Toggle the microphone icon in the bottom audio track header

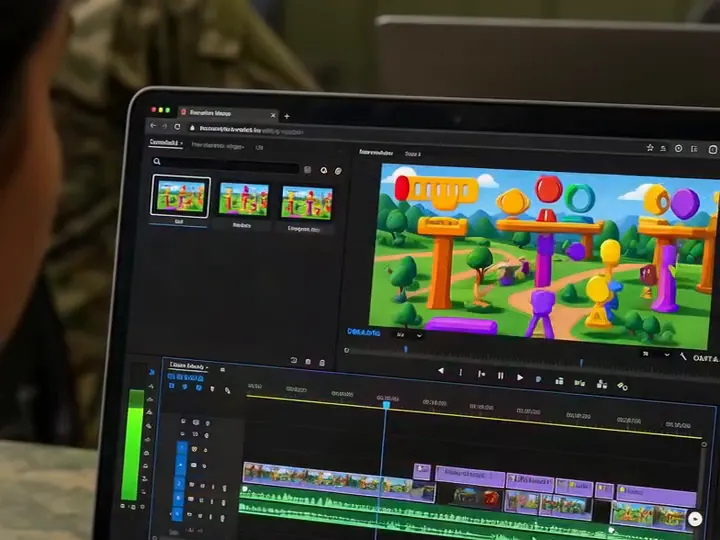click(222, 518)
